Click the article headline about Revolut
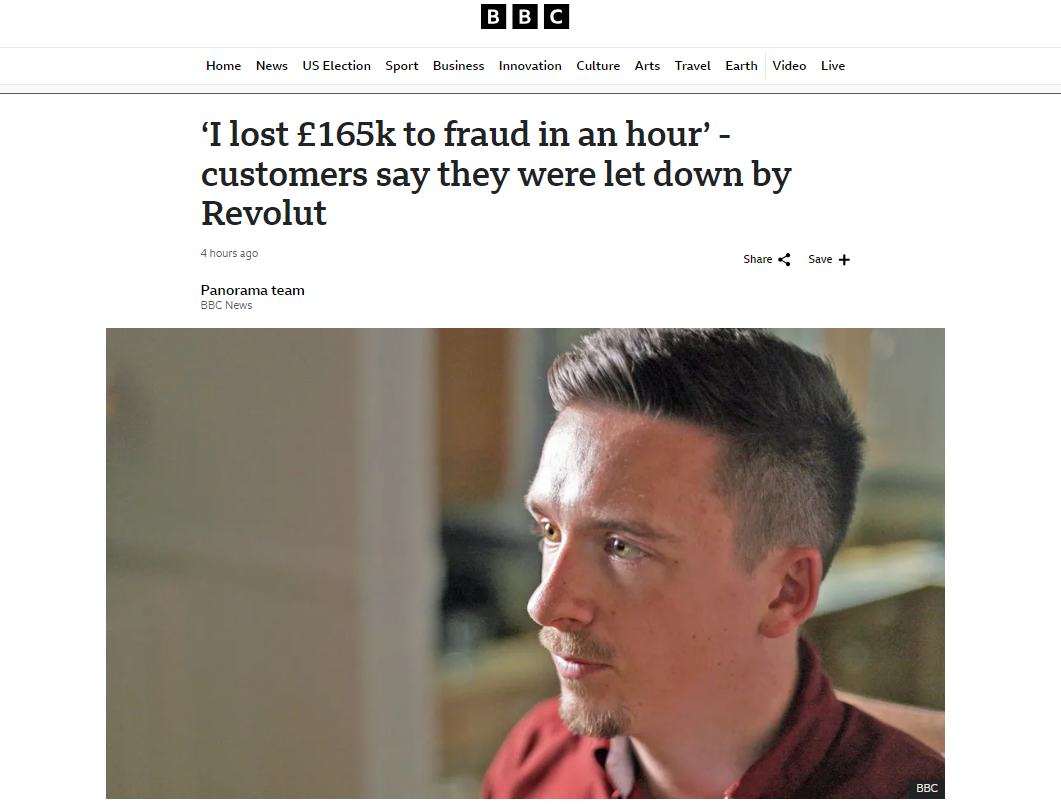This screenshot has height=805, width=1061. pos(496,174)
